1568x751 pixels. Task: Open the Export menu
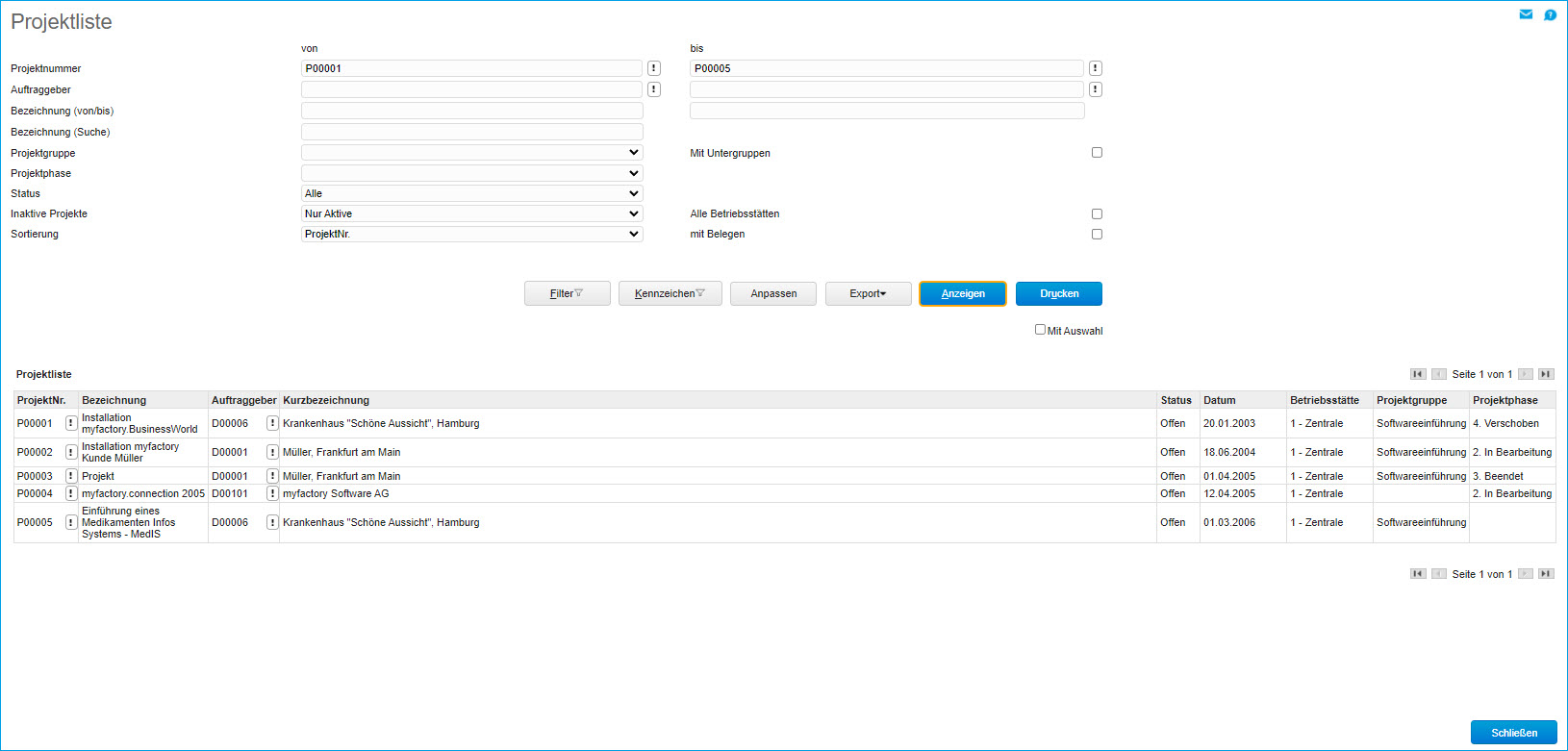click(868, 293)
